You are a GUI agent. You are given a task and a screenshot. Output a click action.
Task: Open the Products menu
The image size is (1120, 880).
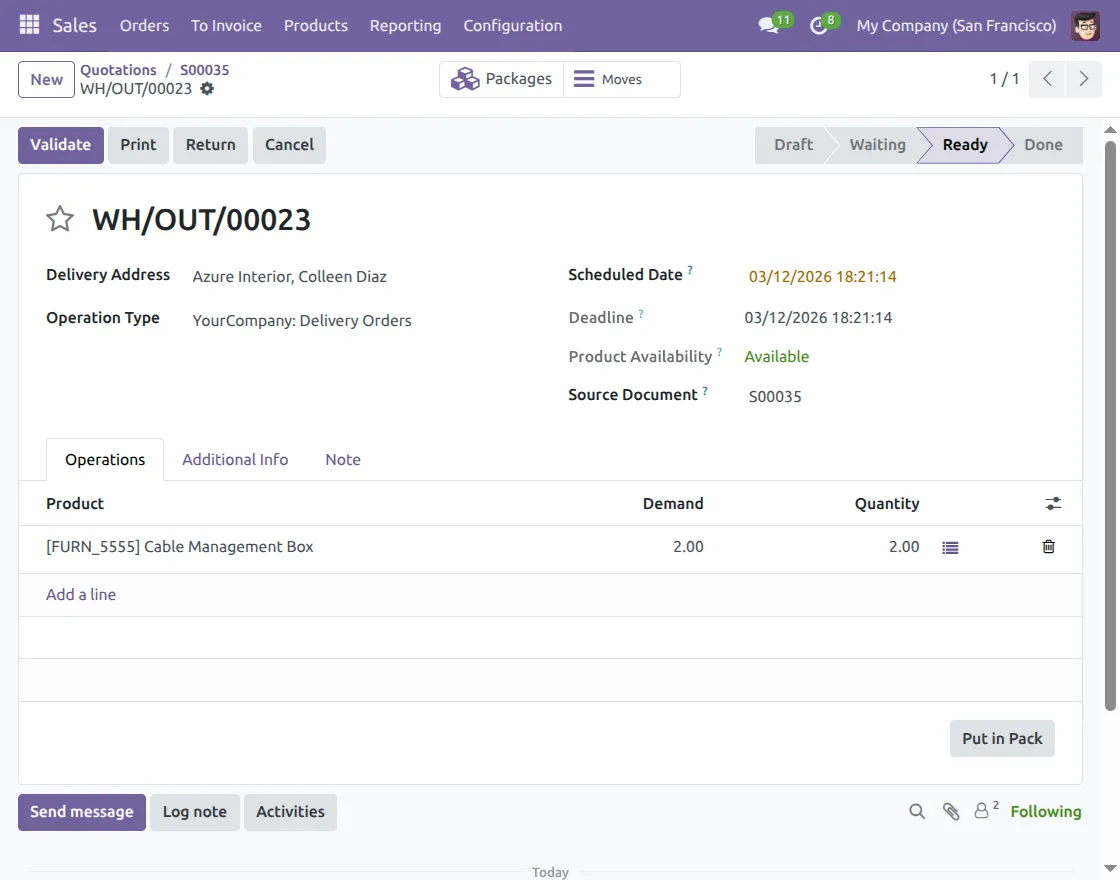coord(316,26)
